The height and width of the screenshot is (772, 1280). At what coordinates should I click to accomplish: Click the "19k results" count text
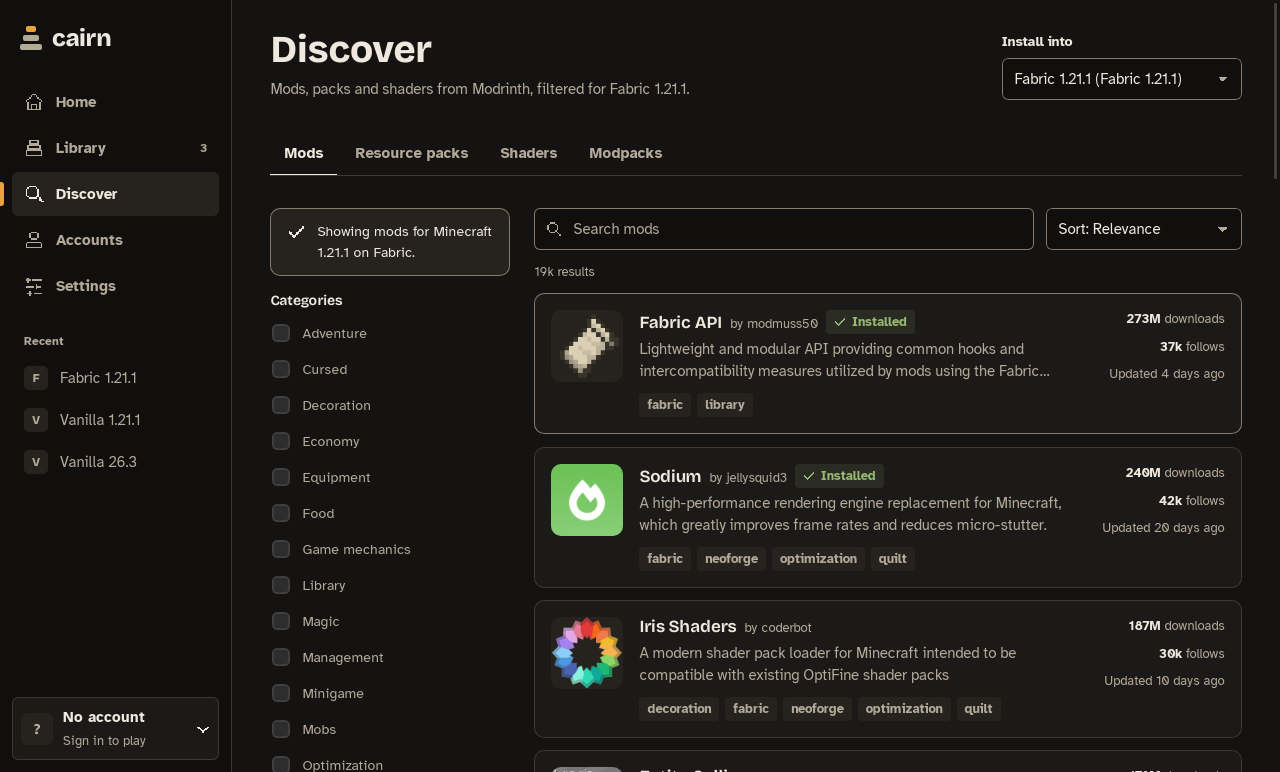[564, 272]
